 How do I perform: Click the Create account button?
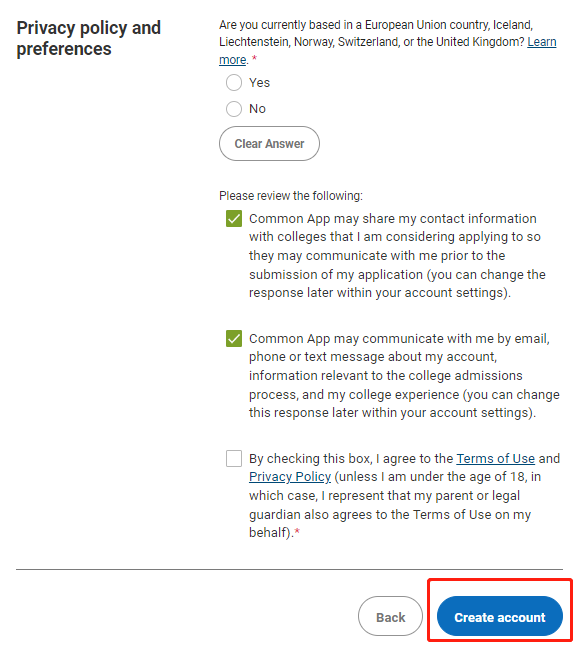tap(500, 616)
